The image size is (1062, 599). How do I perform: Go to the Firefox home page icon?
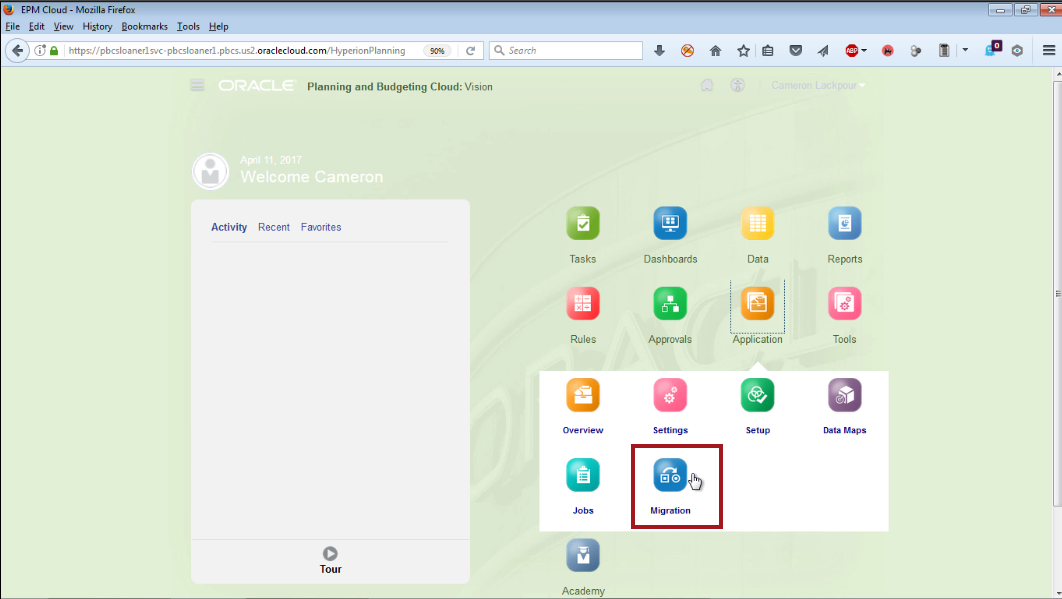pyautogui.click(x=715, y=51)
